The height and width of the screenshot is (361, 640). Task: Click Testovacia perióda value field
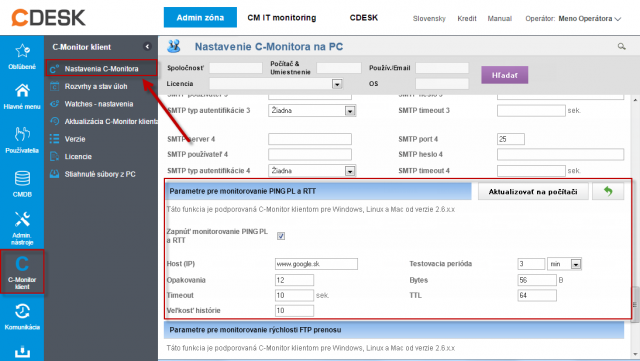tap(531, 264)
